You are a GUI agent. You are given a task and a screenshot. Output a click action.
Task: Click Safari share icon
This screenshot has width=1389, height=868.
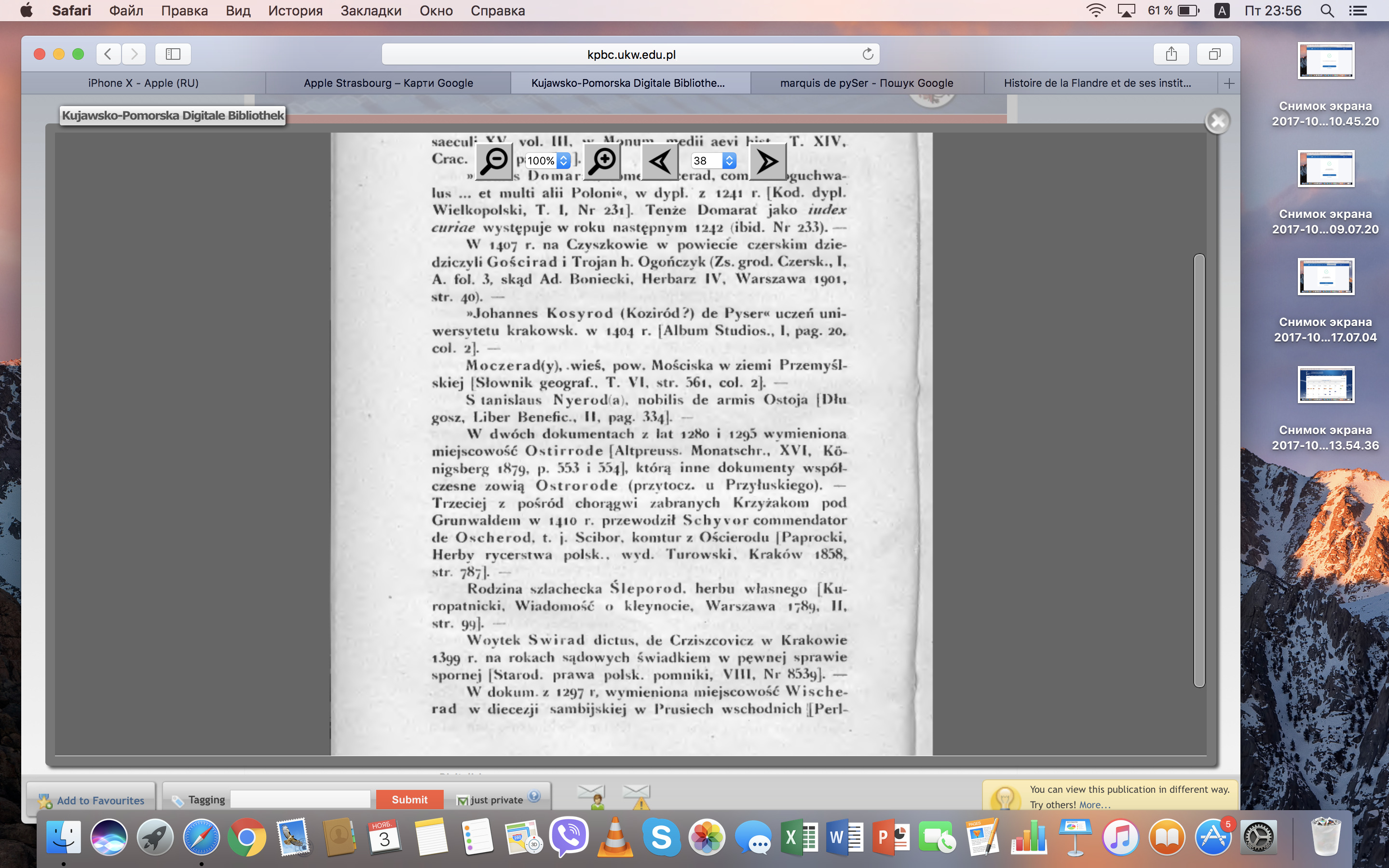tap(1171, 54)
